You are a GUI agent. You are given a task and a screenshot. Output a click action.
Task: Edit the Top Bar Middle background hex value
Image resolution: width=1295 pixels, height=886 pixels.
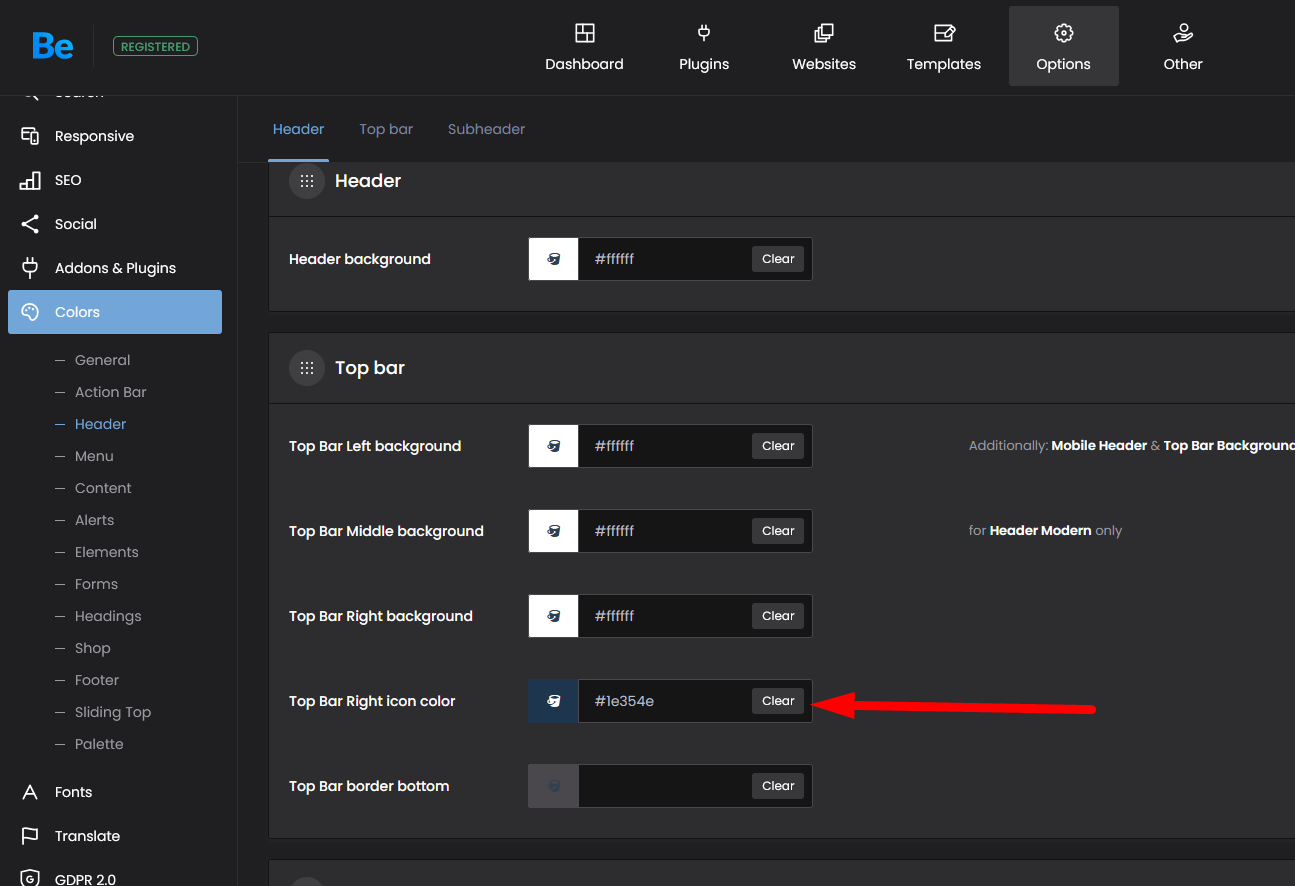(x=664, y=531)
